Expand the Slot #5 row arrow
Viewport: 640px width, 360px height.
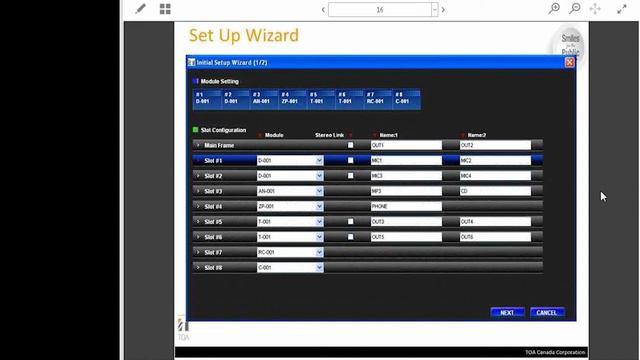click(x=198, y=222)
